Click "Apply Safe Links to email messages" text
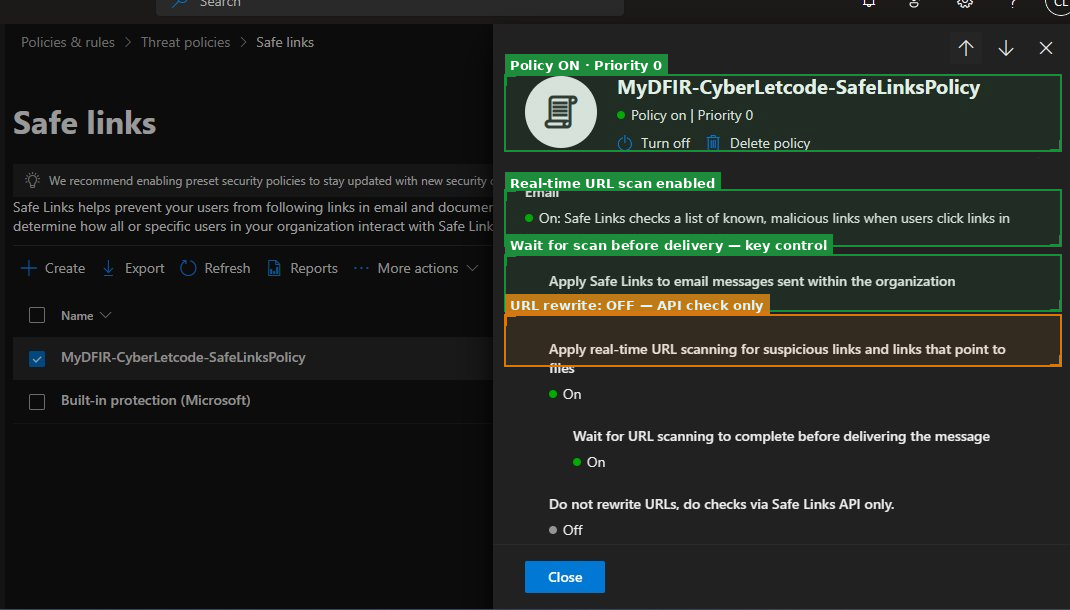Viewport: 1070px width, 610px height. tap(752, 281)
